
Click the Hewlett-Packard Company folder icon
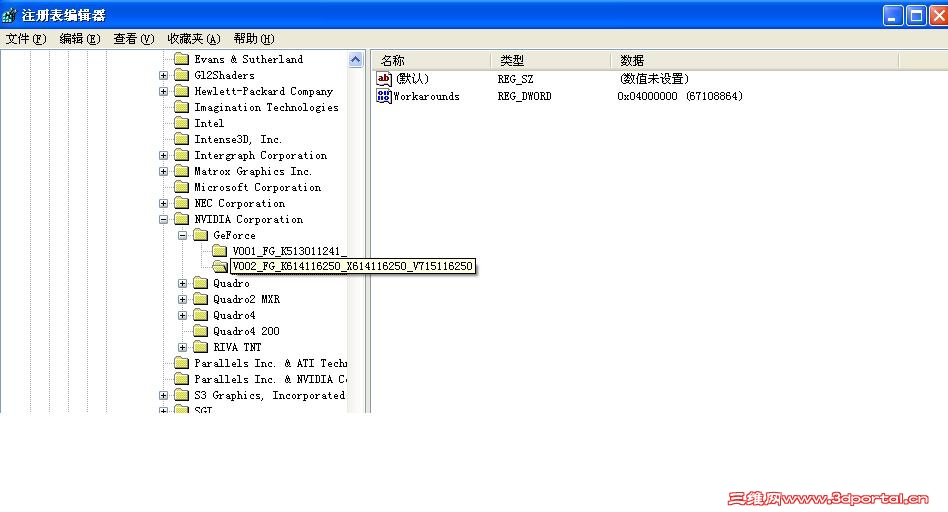pos(181,91)
